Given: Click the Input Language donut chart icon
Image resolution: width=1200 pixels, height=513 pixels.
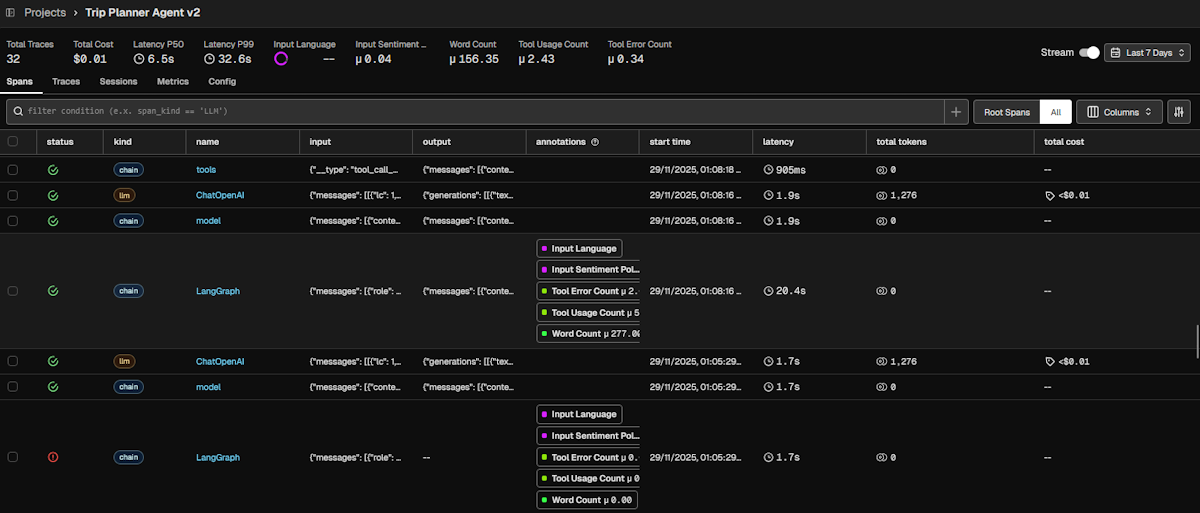Looking at the screenshot, I should click(x=281, y=59).
